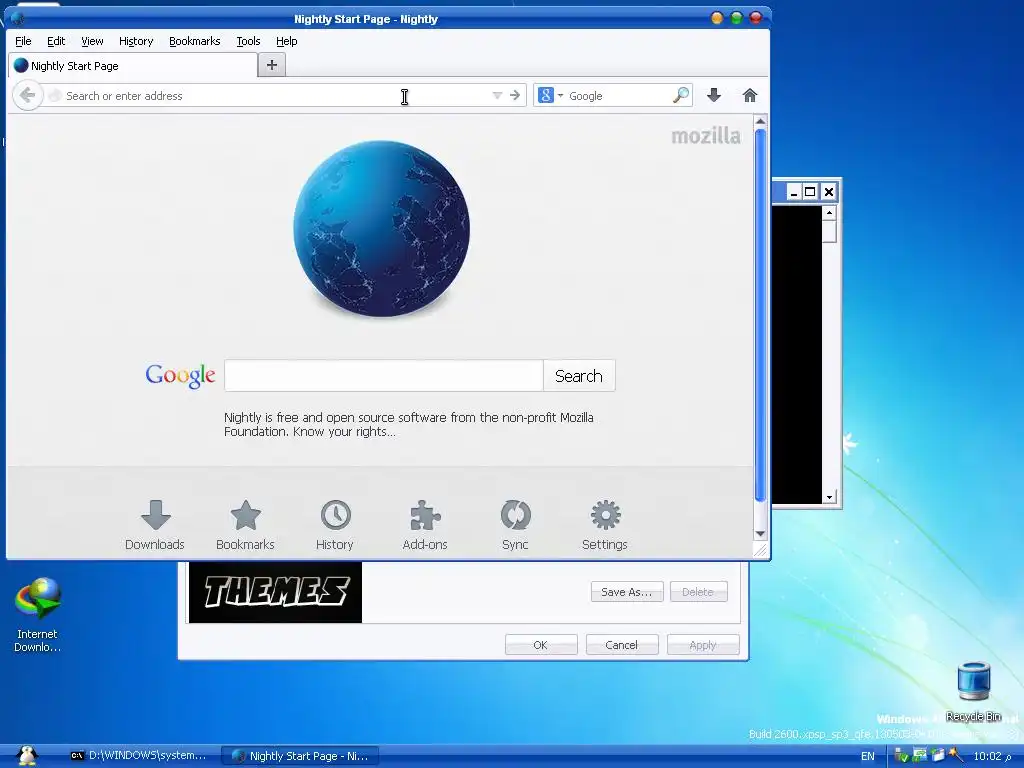Click Cancel in the display properties dialog
1024x768 pixels.
(622, 645)
